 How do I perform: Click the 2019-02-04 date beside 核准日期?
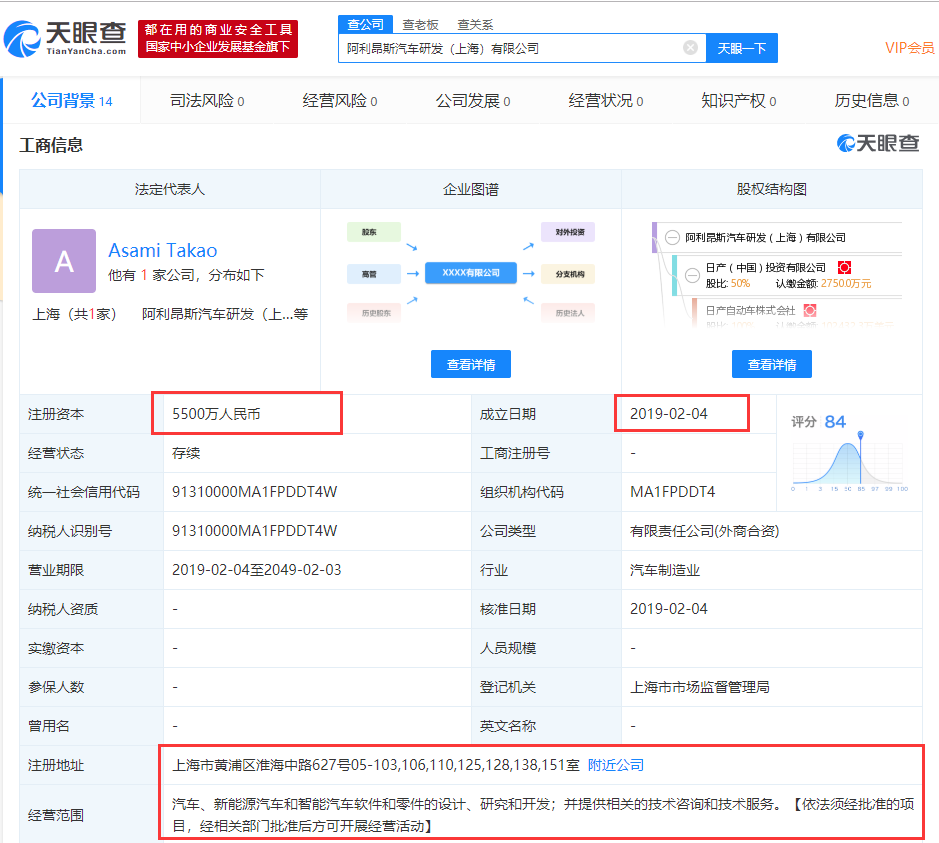point(669,609)
